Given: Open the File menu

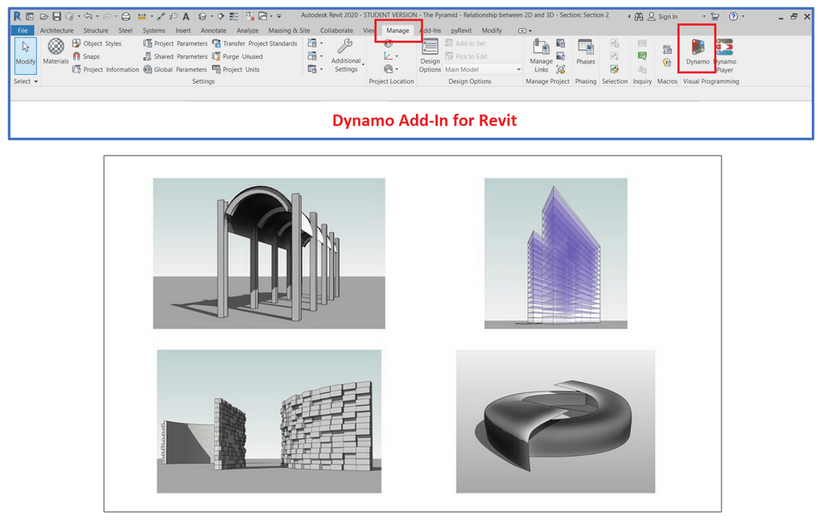Looking at the screenshot, I should [x=23, y=31].
